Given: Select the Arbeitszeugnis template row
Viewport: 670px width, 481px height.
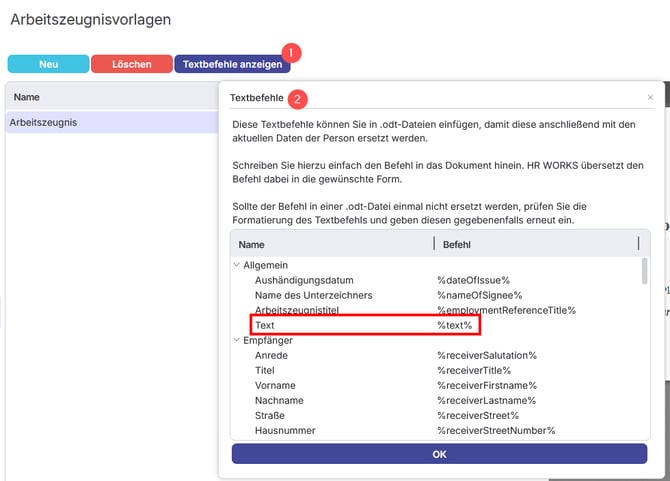Looking at the screenshot, I should 110,123.
